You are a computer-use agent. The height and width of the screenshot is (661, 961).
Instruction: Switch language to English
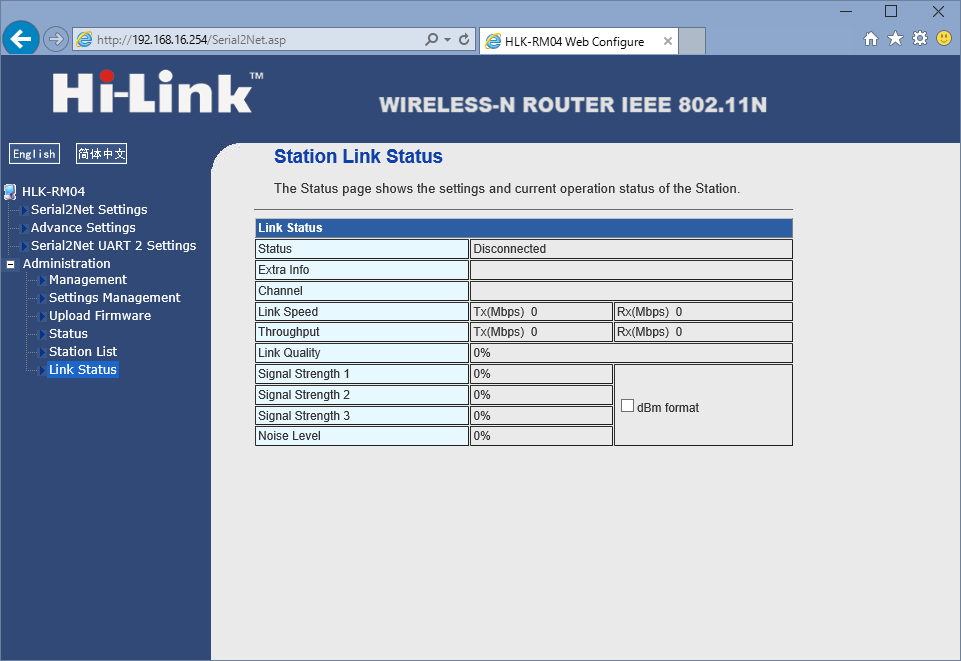pyautogui.click(x=34, y=154)
